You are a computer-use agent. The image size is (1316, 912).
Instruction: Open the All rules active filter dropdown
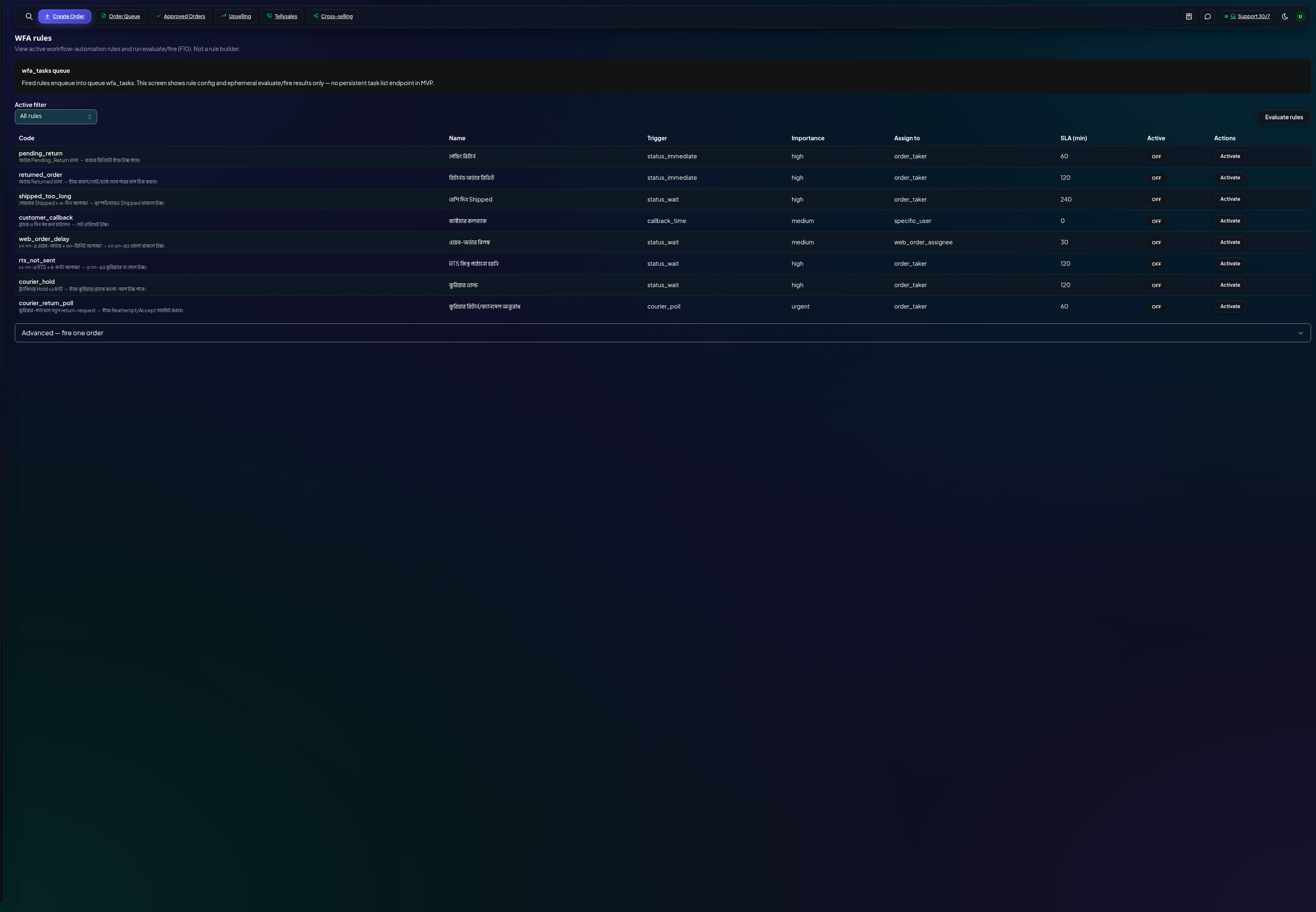(x=56, y=116)
